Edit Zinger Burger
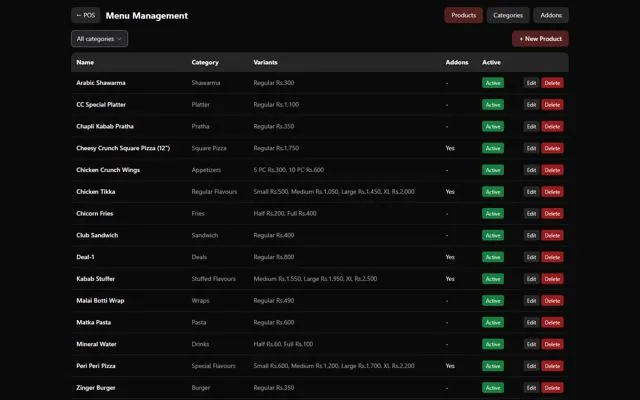Image resolution: width=640 pixels, height=400 pixels. 531,388
